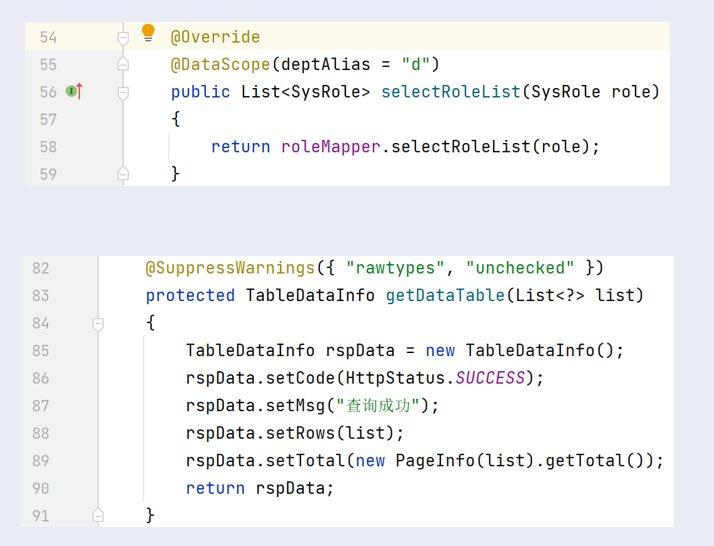
Task: Click the SUCCESS constant on line 86
Action: (490, 378)
